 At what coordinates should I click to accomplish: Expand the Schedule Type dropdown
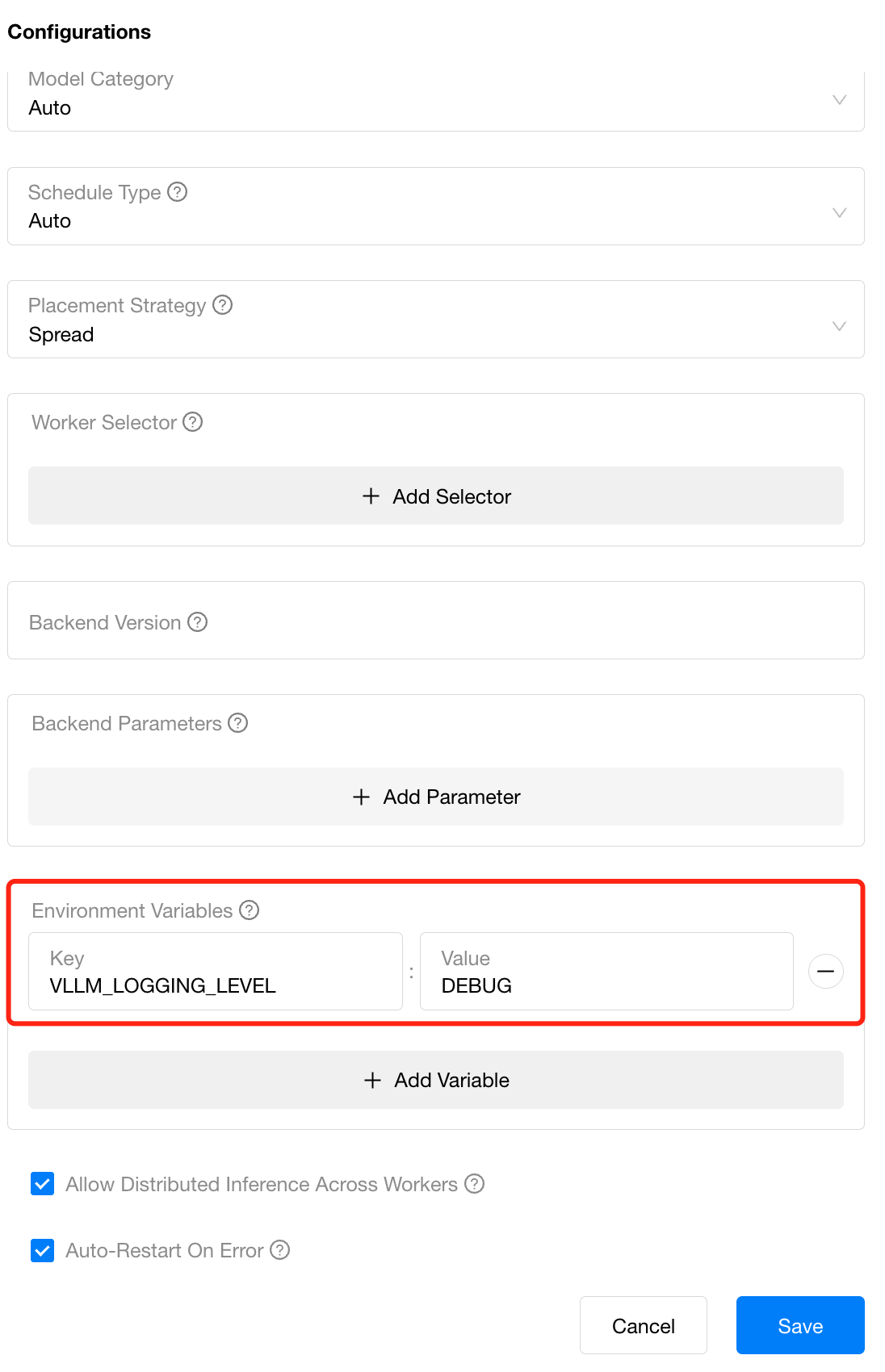click(x=436, y=207)
